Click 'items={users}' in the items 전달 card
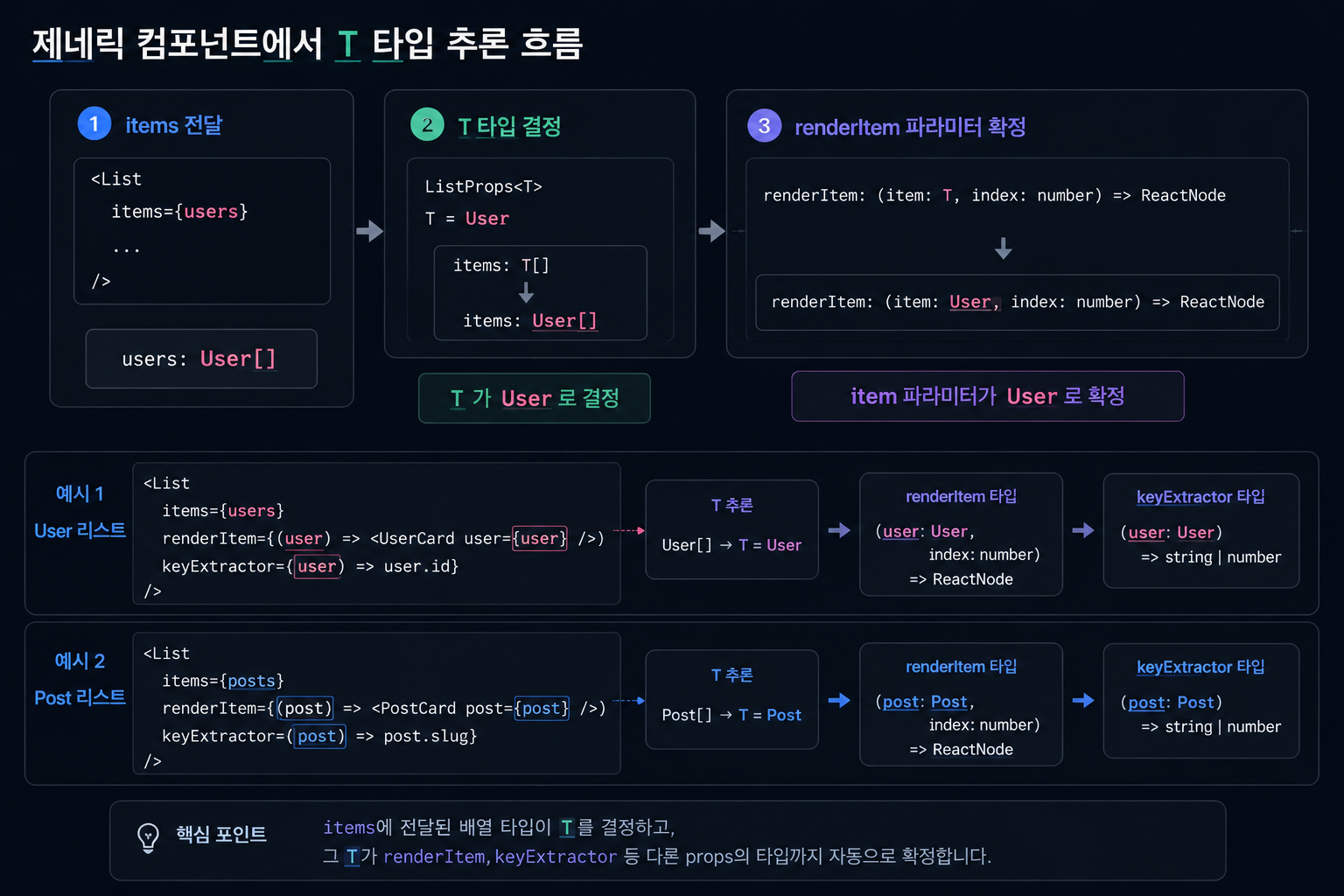This screenshot has width=1344, height=896. [x=179, y=212]
